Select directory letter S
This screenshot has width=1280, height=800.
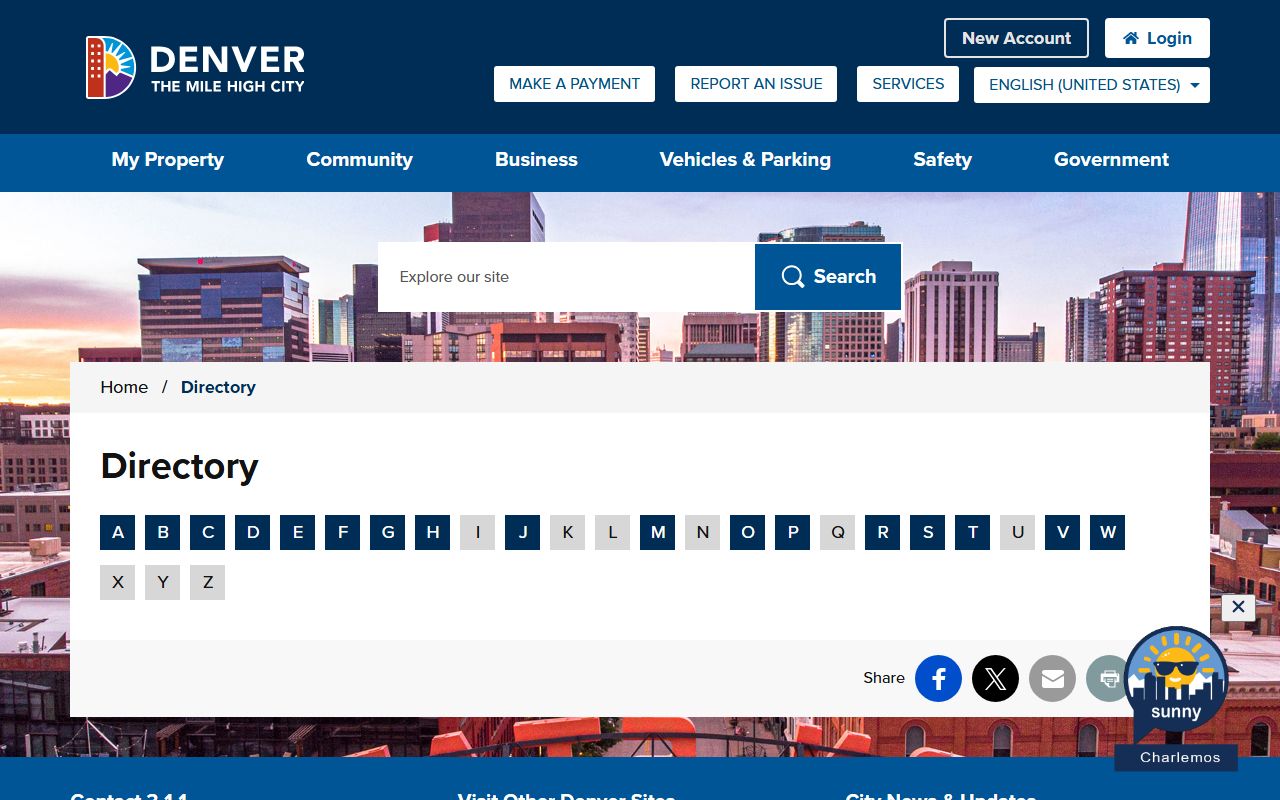point(927,532)
